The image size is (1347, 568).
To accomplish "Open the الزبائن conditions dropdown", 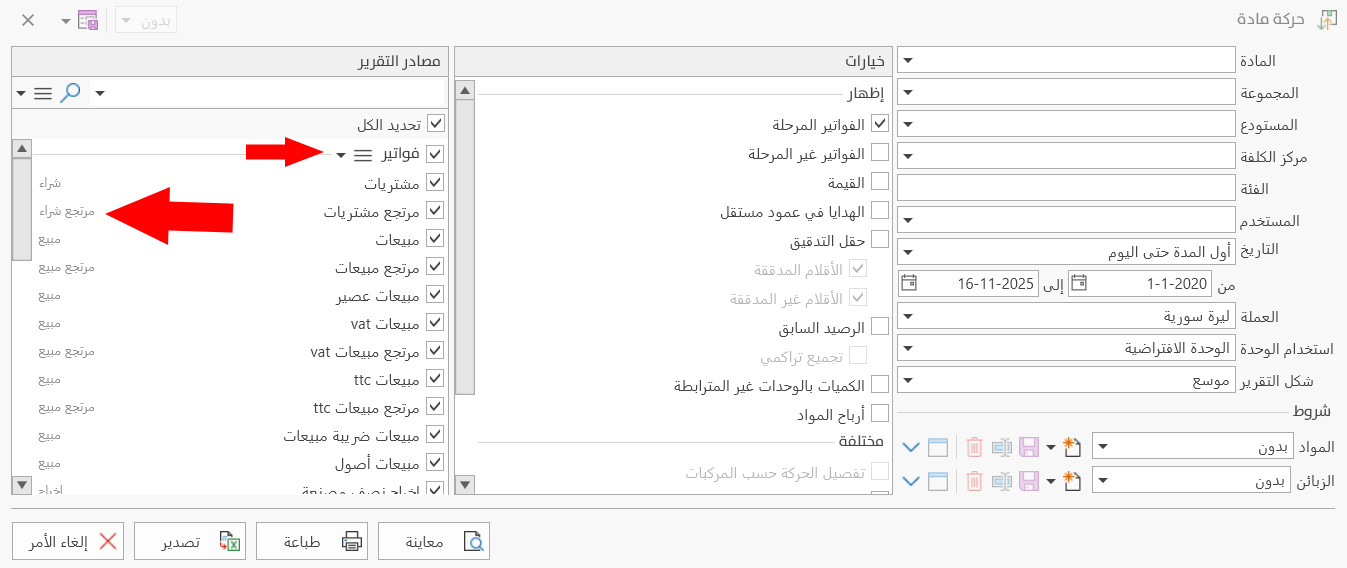I will coord(1102,481).
